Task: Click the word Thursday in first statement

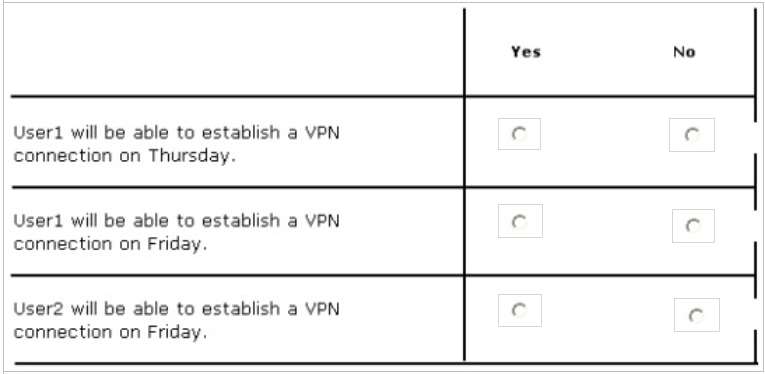Action: click(189, 157)
